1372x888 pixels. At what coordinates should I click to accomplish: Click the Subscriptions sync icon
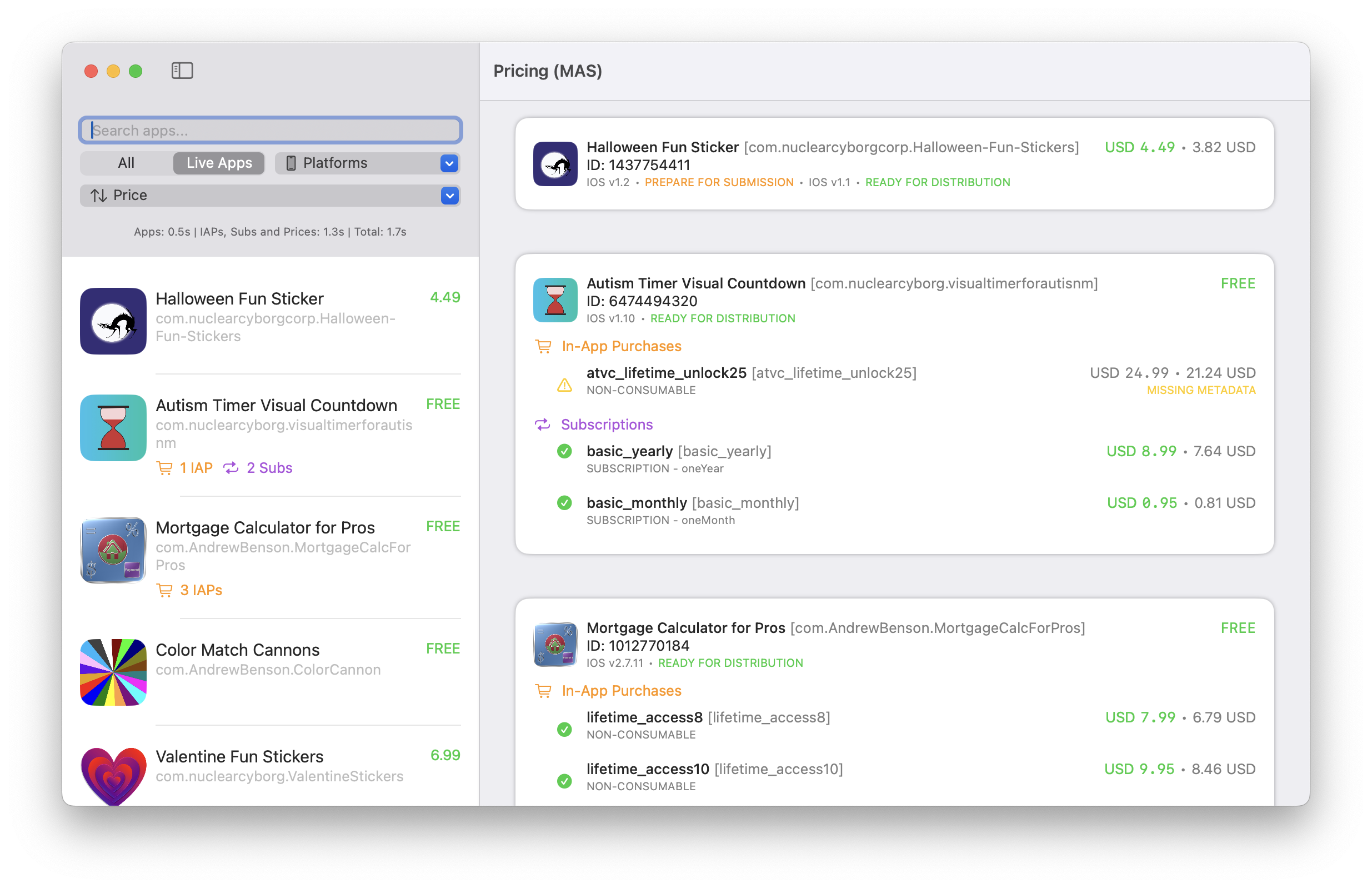click(542, 425)
